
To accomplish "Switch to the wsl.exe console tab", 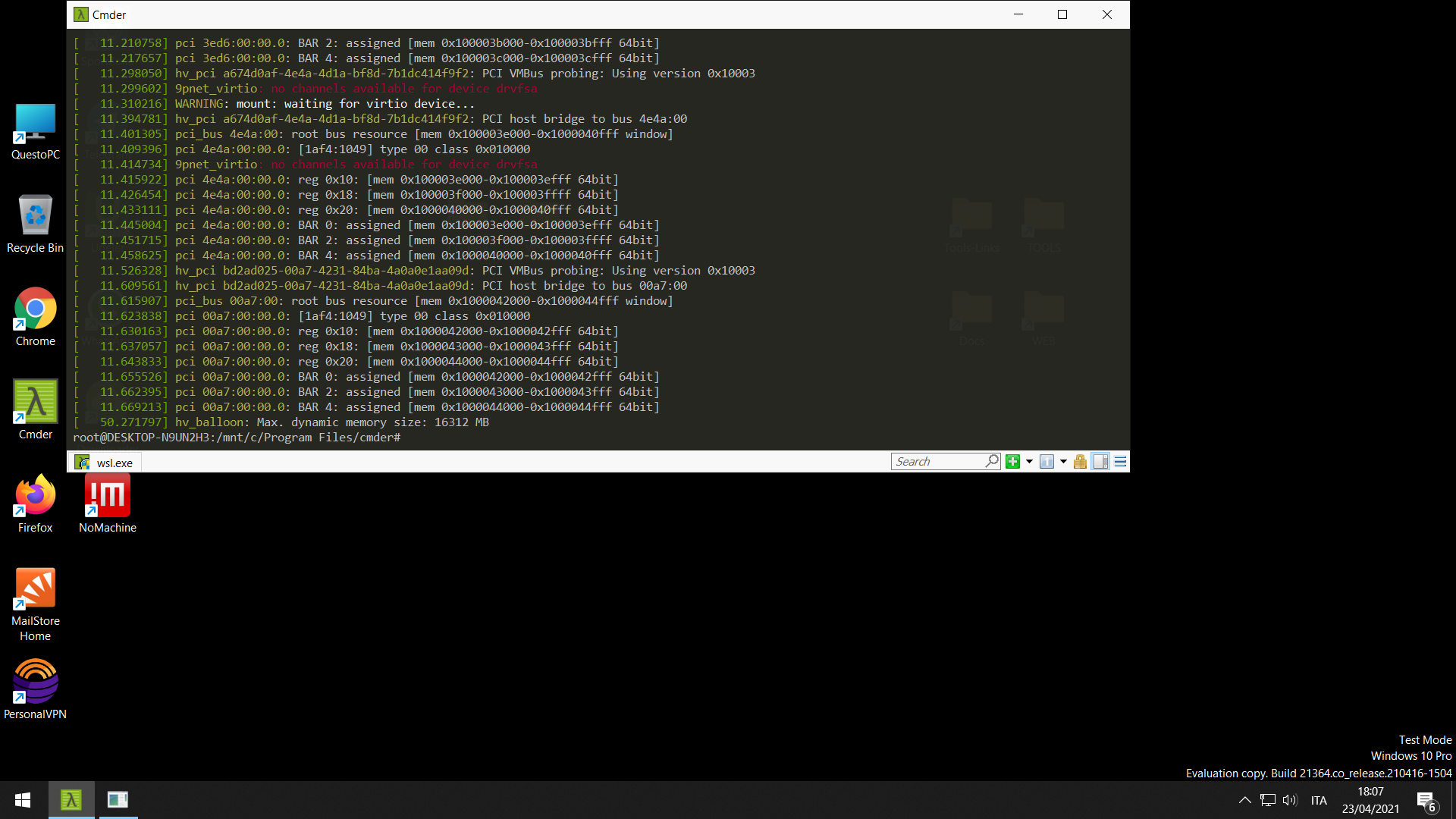I will (105, 461).
